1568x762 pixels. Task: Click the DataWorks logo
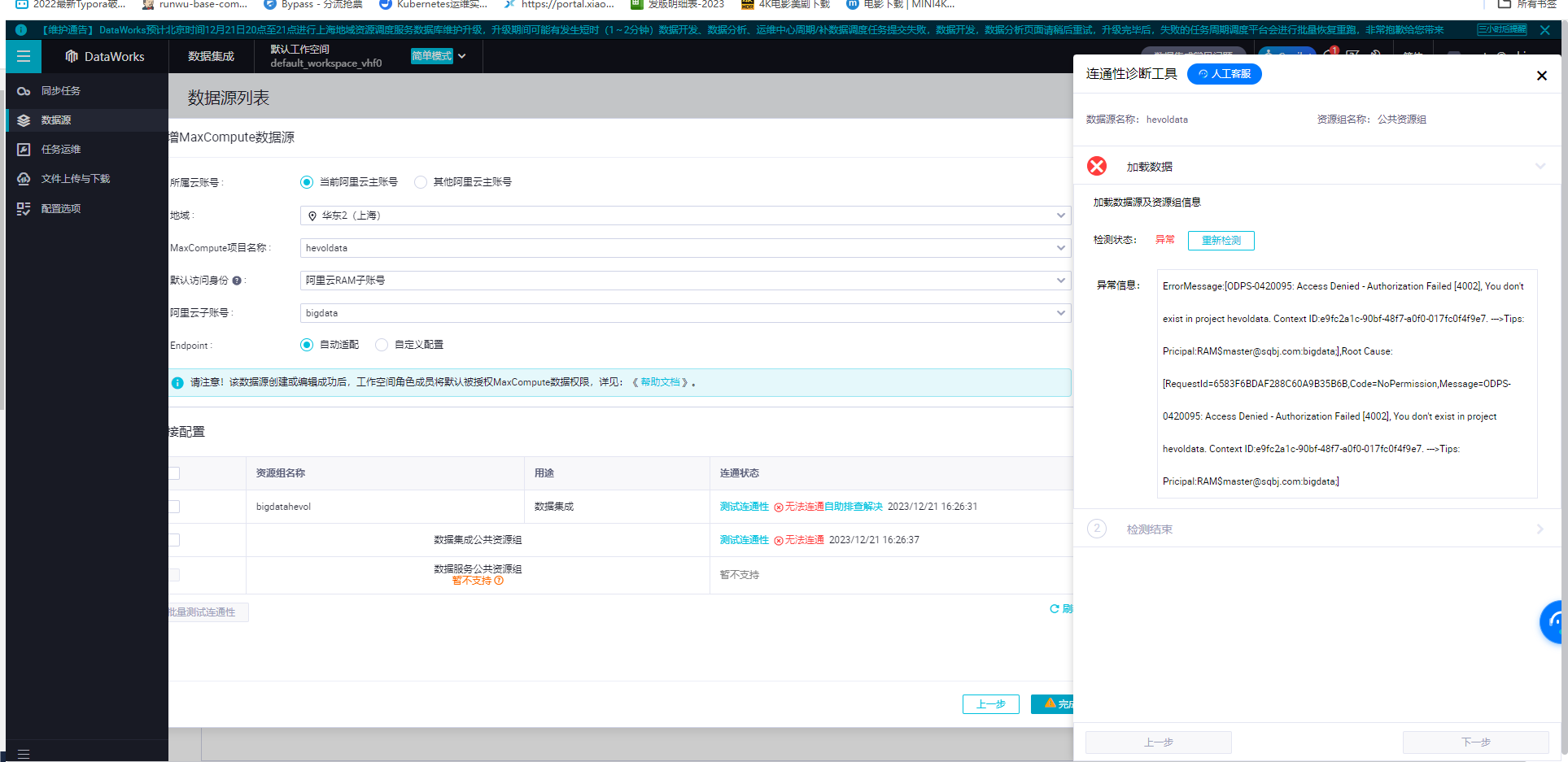click(x=105, y=56)
